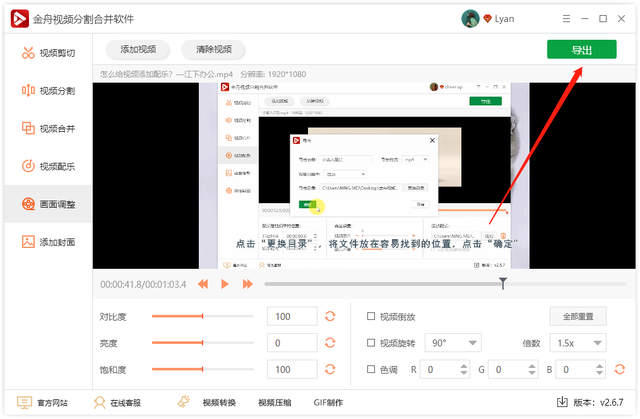640x419 pixels.
Task: Enable the 色调 checkbox
Action: click(x=371, y=369)
